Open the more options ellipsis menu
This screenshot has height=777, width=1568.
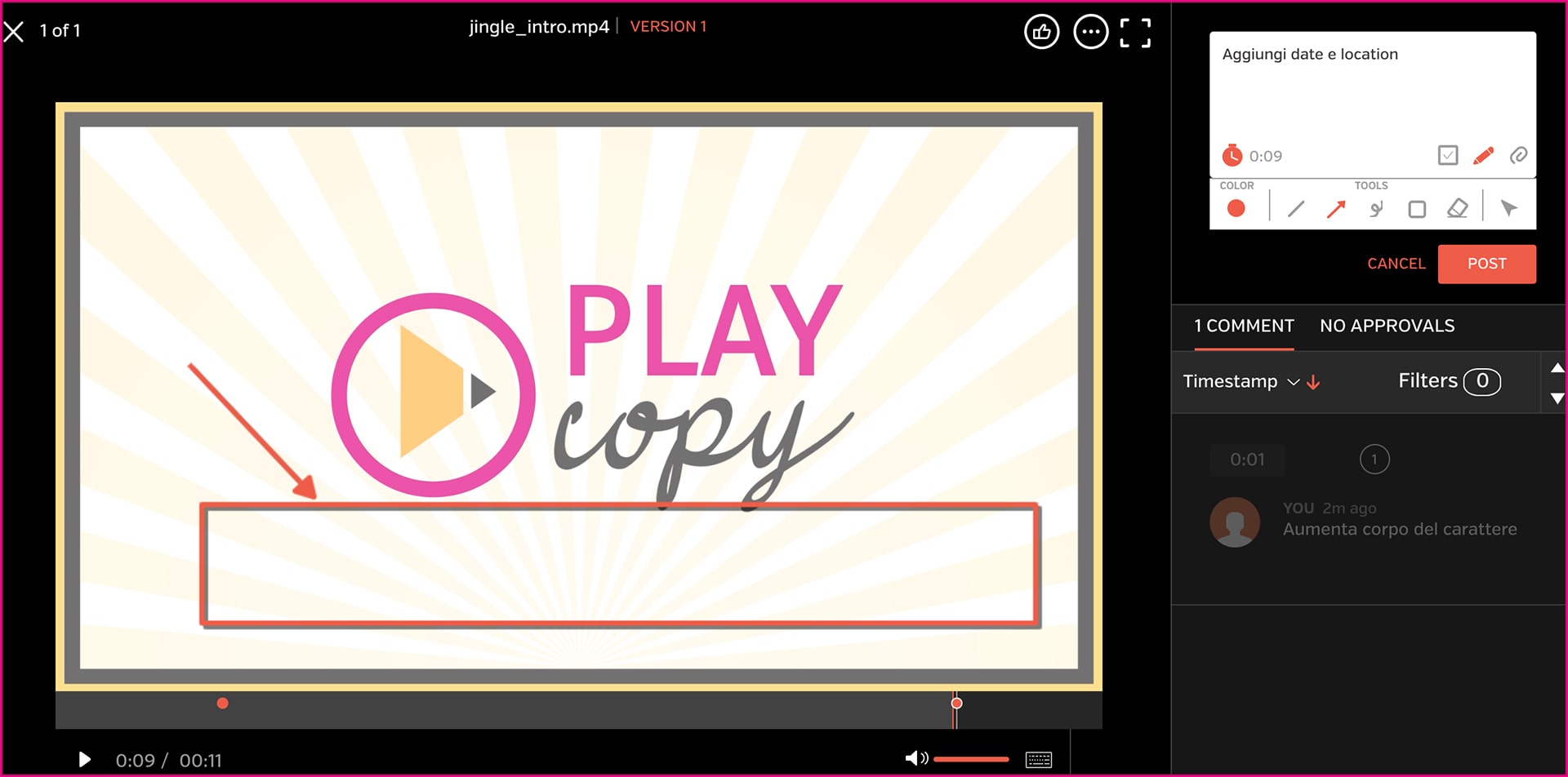pyautogui.click(x=1090, y=33)
